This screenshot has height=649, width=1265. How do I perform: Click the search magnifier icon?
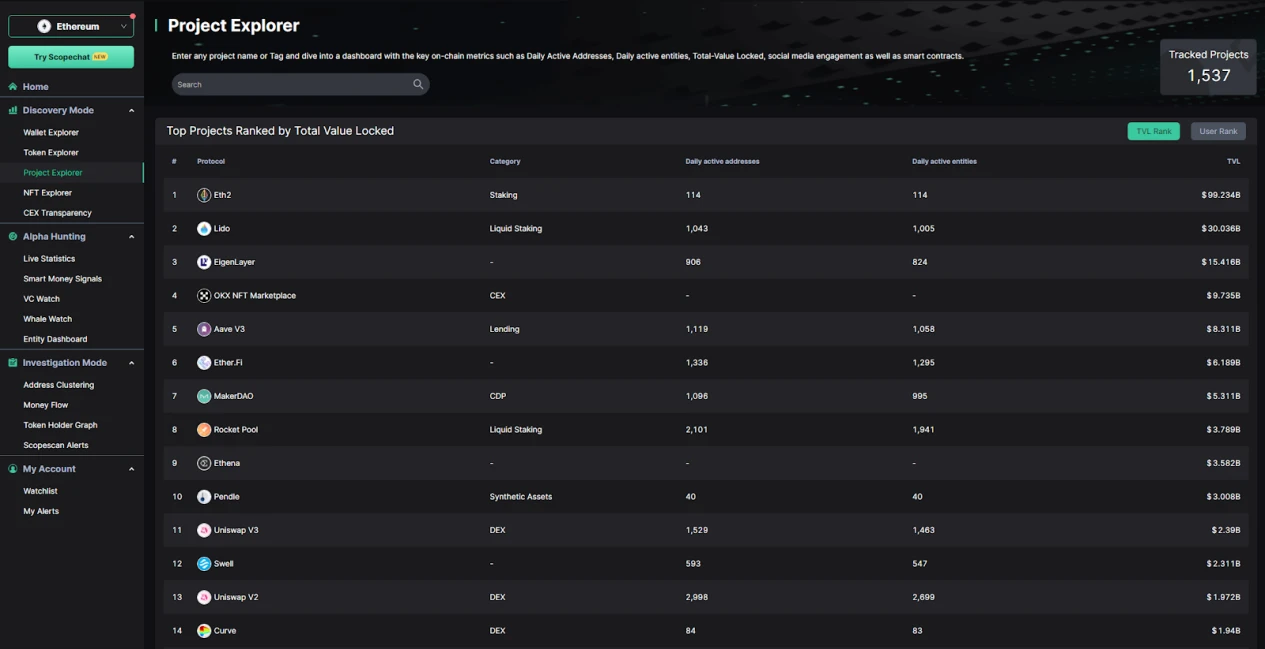point(418,84)
